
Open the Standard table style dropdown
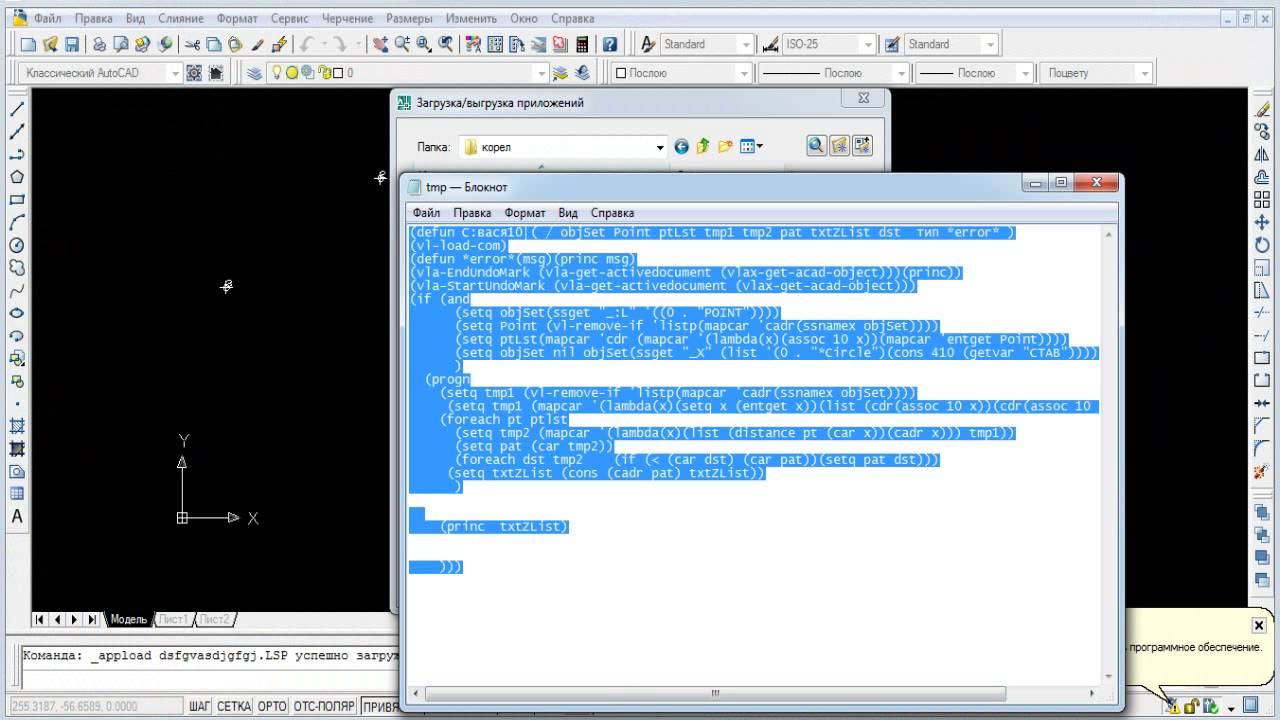990,44
